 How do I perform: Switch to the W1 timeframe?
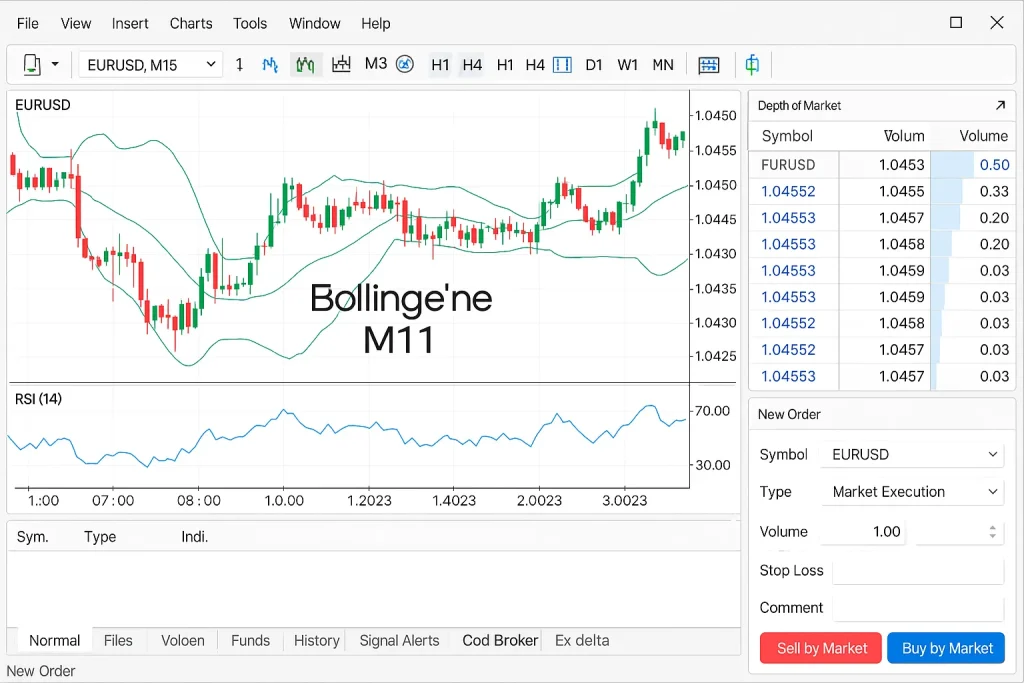pos(627,65)
